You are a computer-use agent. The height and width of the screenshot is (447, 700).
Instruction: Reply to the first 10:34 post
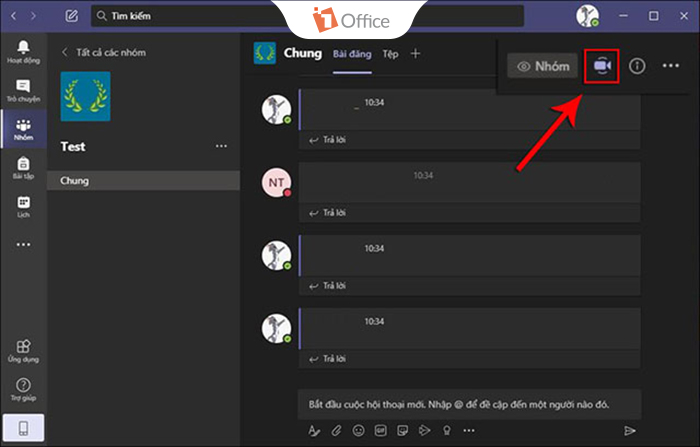(x=327, y=140)
